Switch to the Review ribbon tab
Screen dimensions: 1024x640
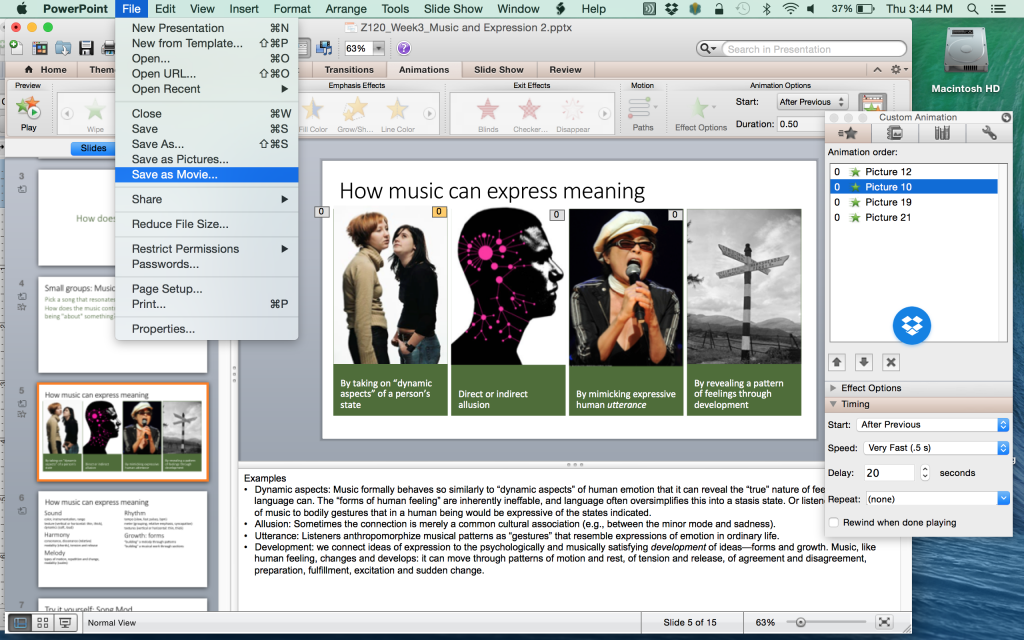pos(565,70)
